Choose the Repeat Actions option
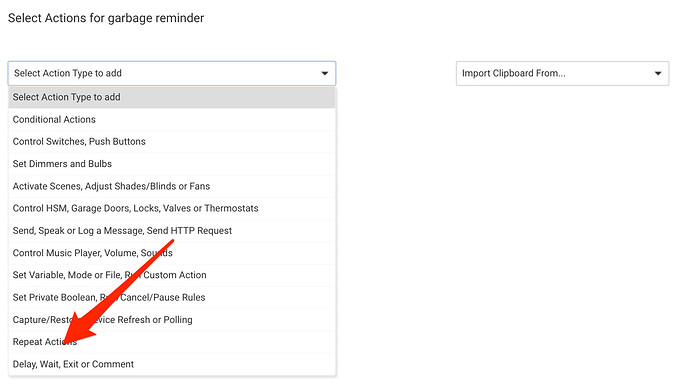Image resolution: width=690 pixels, height=389 pixels. tap(172, 342)
